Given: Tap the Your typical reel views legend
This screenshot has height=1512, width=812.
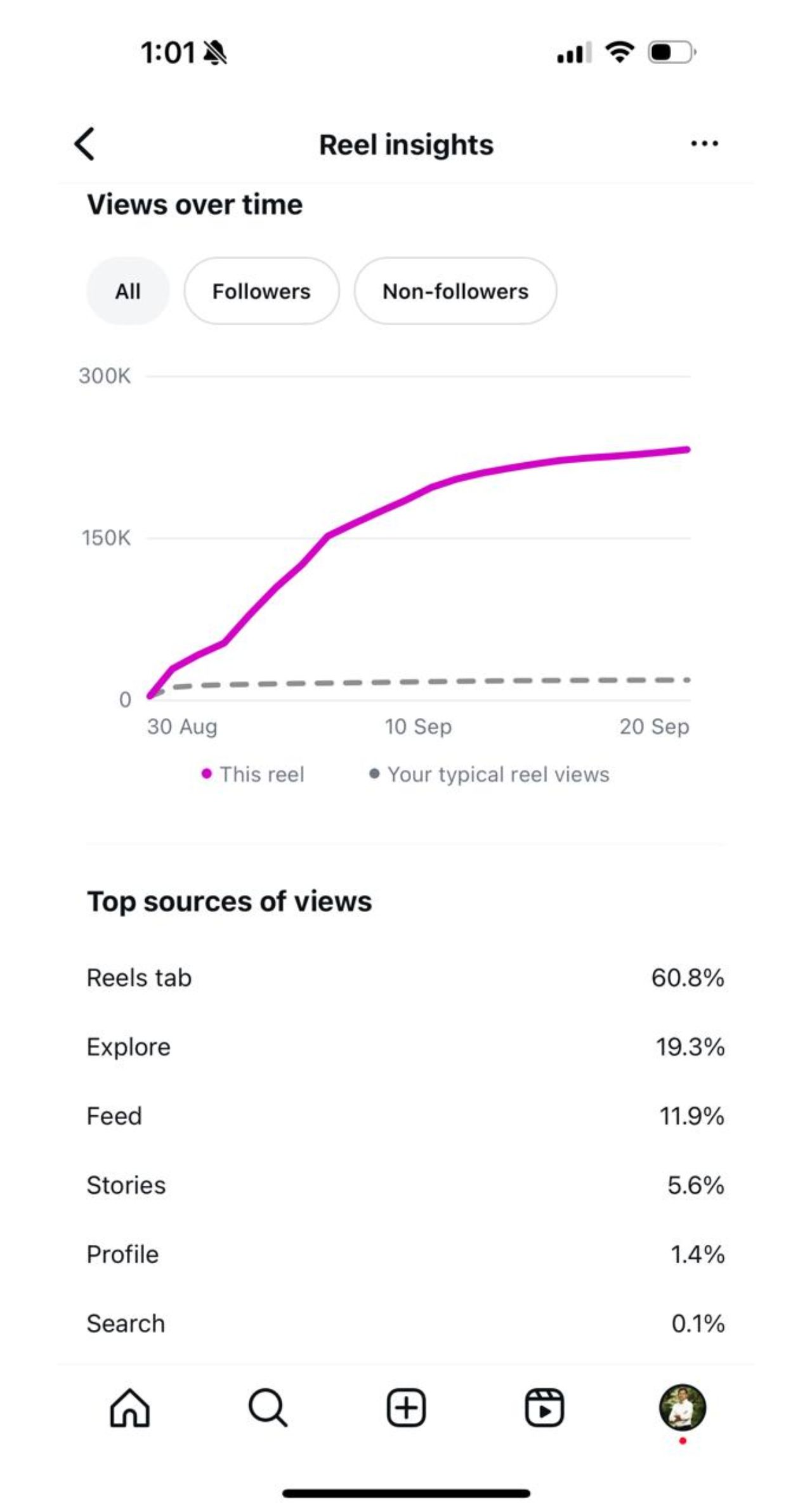Looking at the screenshot, I should pyautogui.click(x=498, y=774).
